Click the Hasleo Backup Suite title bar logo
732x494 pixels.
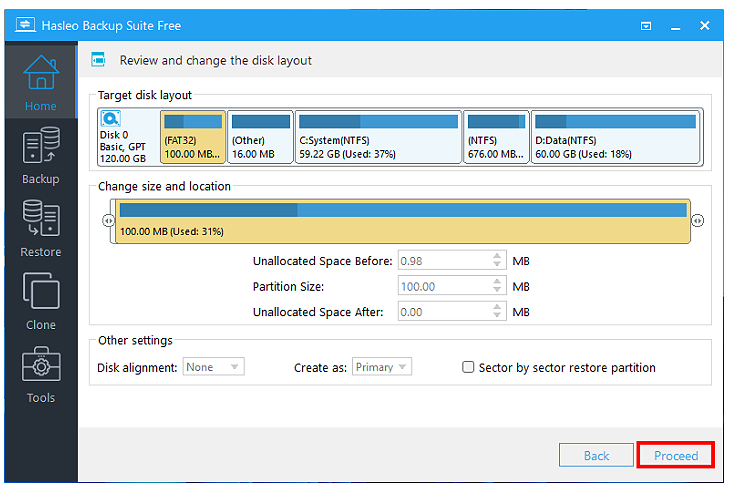coord(25,25)
